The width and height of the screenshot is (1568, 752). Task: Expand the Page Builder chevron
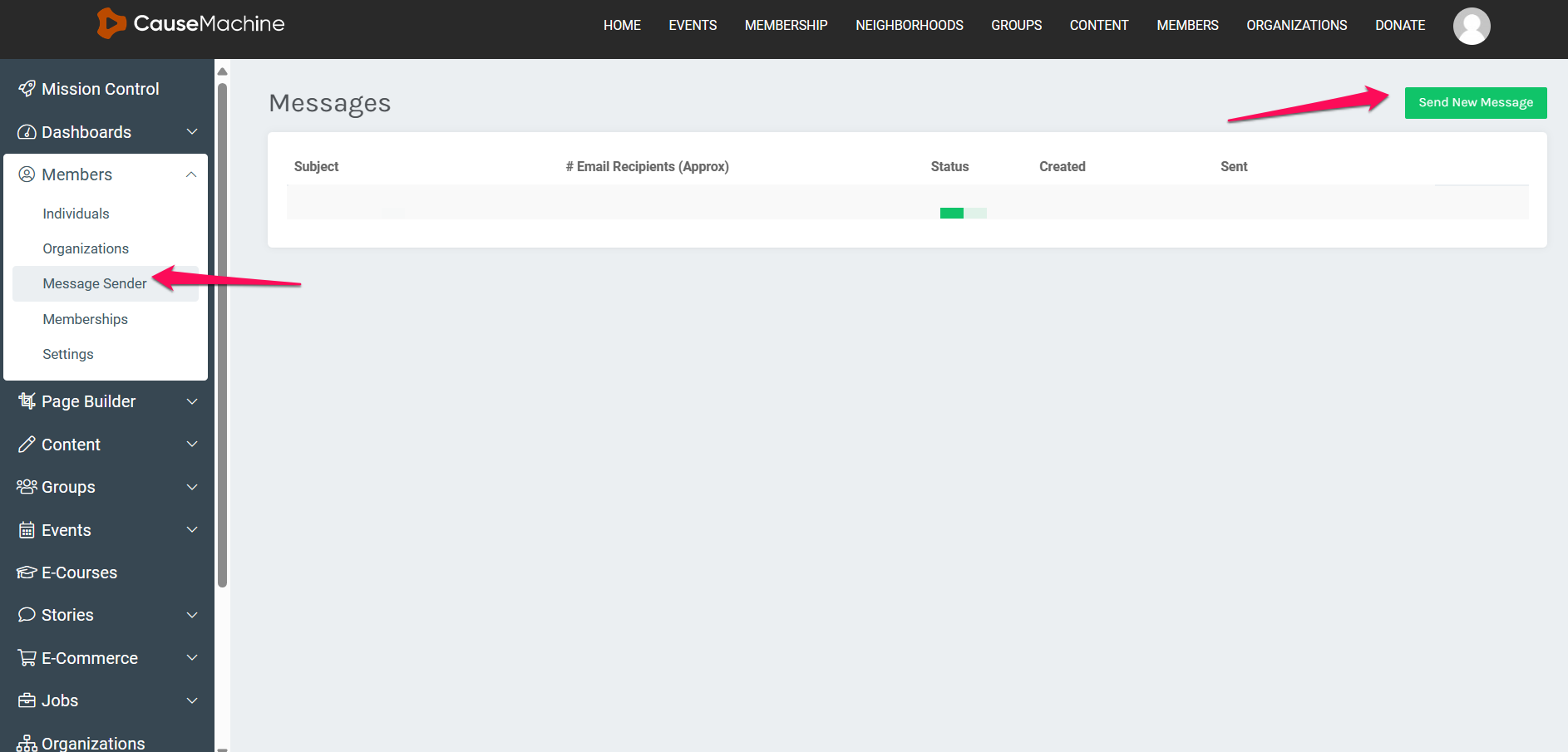click(x=192, y=401)
